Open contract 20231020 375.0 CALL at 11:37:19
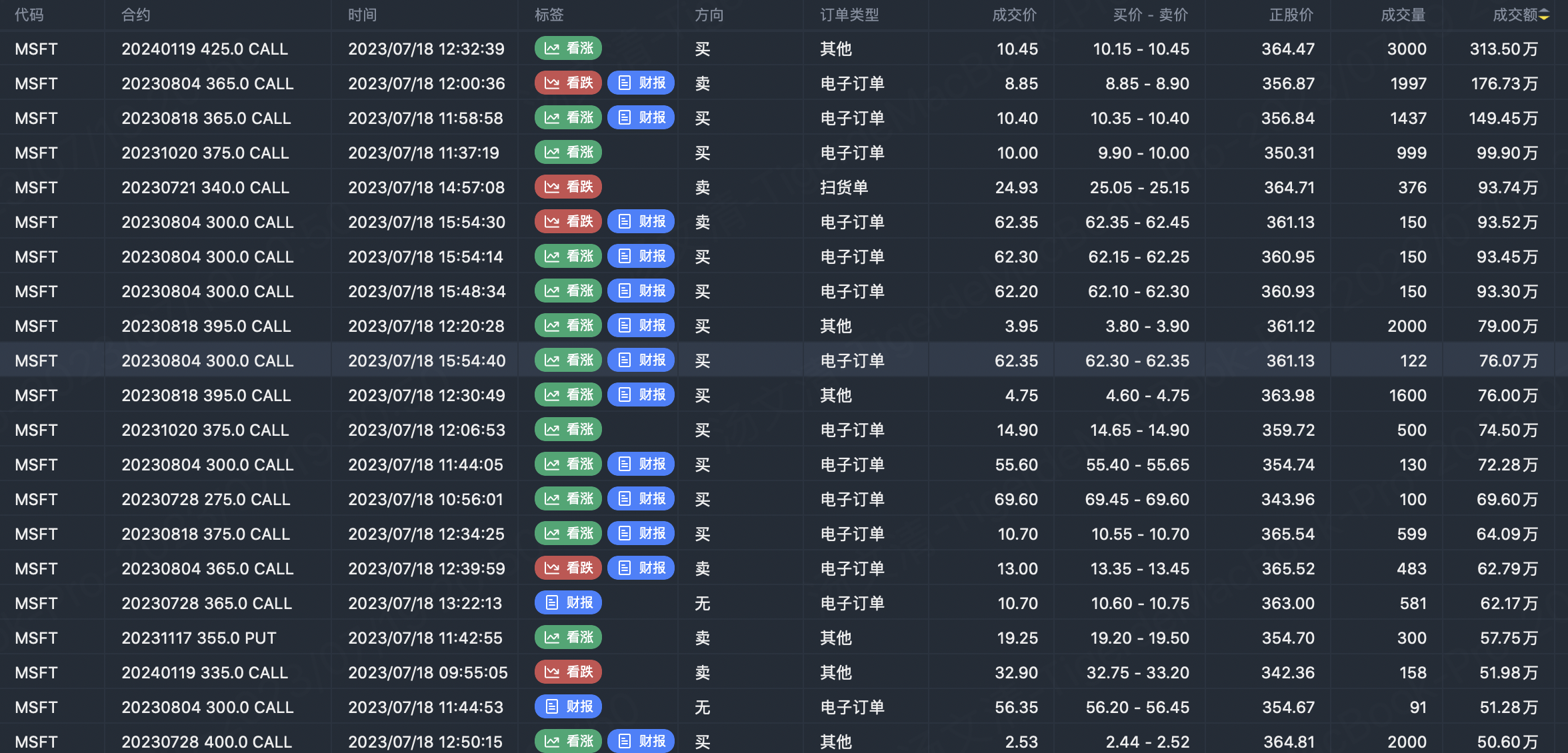 click(205, 153)
